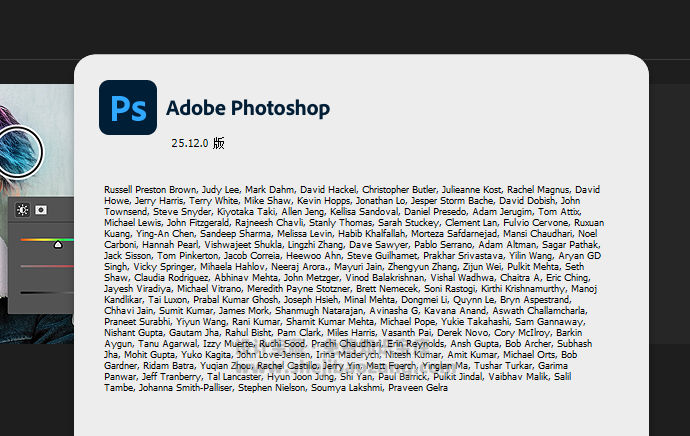Select the mask icon in the properties panel
The width and height of the screenshot is (690, 436).
pyautogui.click(x=41, y=210)
